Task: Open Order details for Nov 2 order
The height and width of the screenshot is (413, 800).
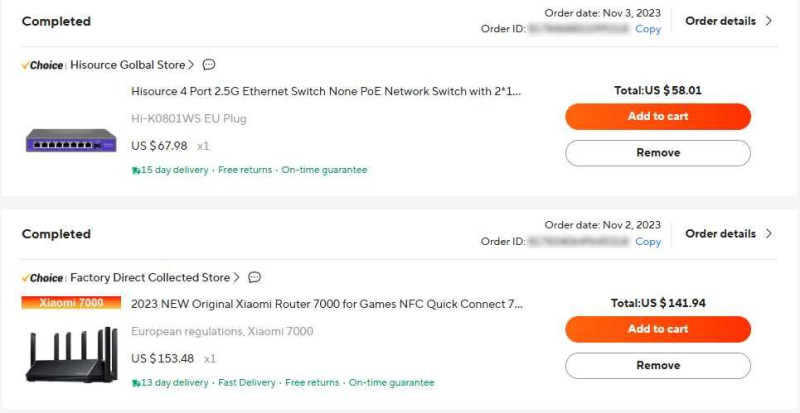Action: [729, 234]
